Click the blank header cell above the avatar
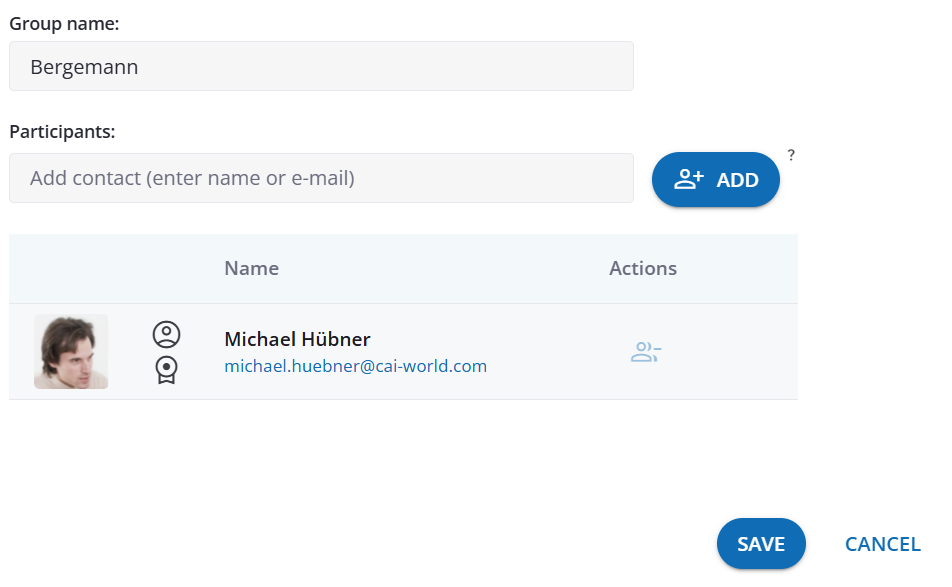952x587 pixels. 71,268
